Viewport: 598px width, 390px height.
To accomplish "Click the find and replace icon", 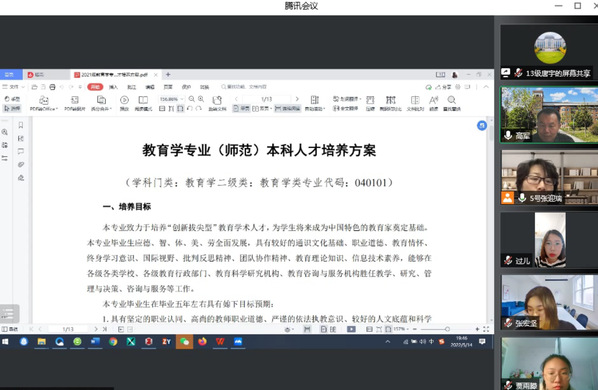I will click(452, 103).
